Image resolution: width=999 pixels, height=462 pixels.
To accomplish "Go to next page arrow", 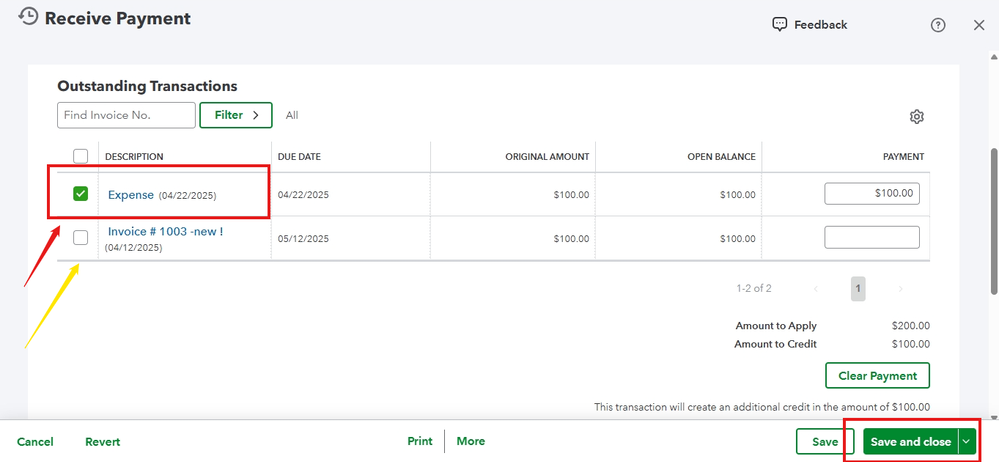I will (900, 289).
